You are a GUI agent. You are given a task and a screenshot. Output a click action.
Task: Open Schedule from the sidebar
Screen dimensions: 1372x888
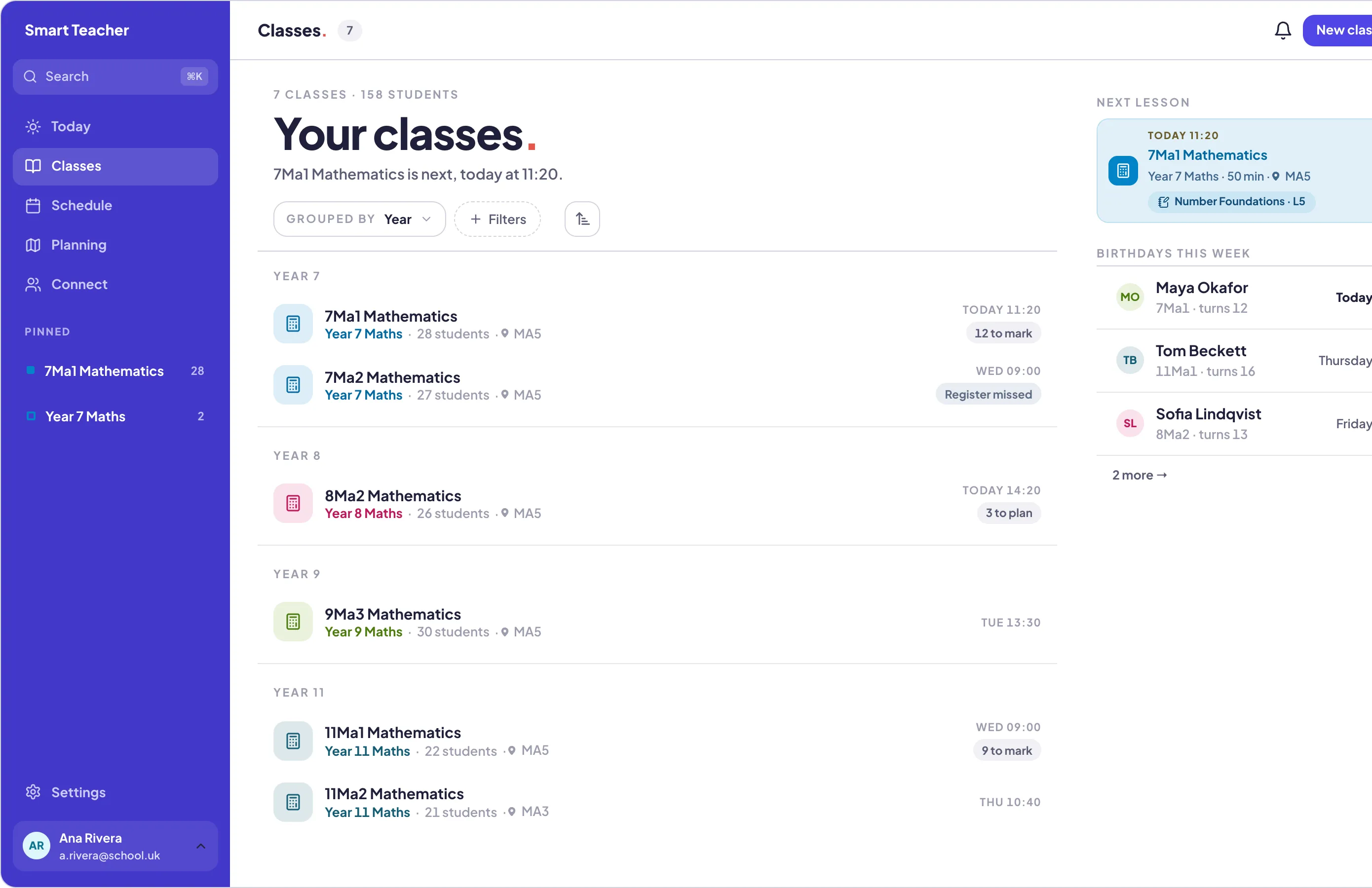pyautogui.click(x=115, y=205)
